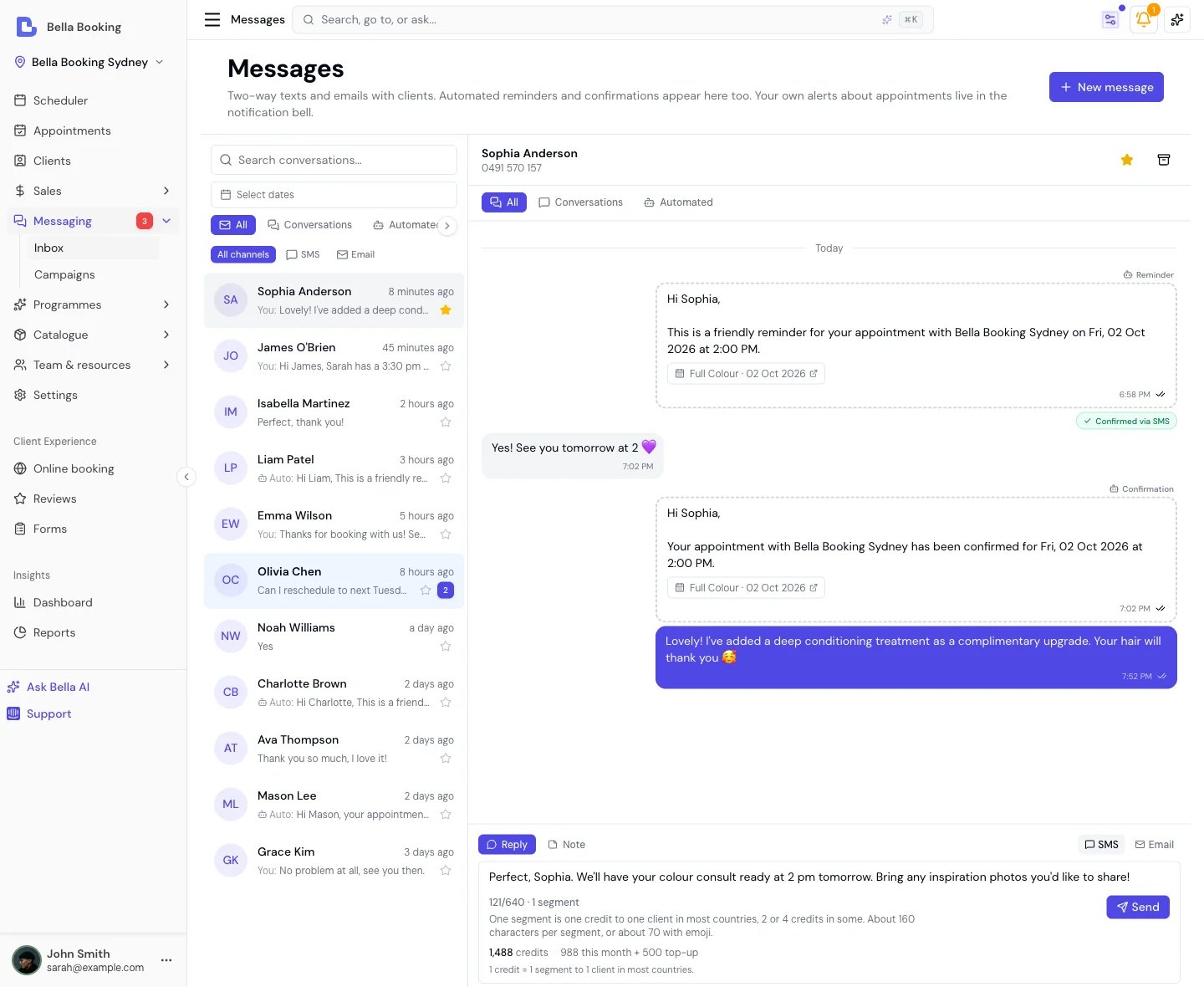This screenshot has width=1204, height=987.
Task: Collapse the Messaging submenu
Action: click(166, 221)
